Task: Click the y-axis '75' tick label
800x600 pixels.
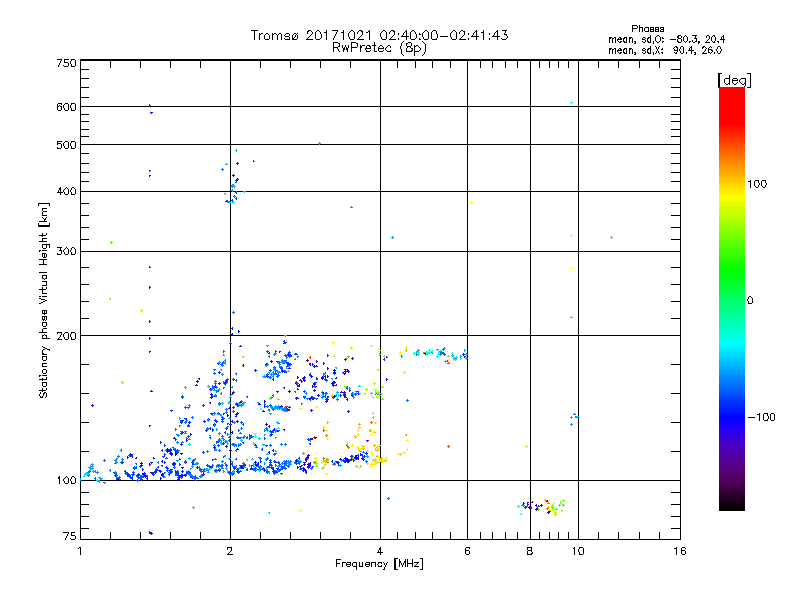Action: [x=70, y=536]
